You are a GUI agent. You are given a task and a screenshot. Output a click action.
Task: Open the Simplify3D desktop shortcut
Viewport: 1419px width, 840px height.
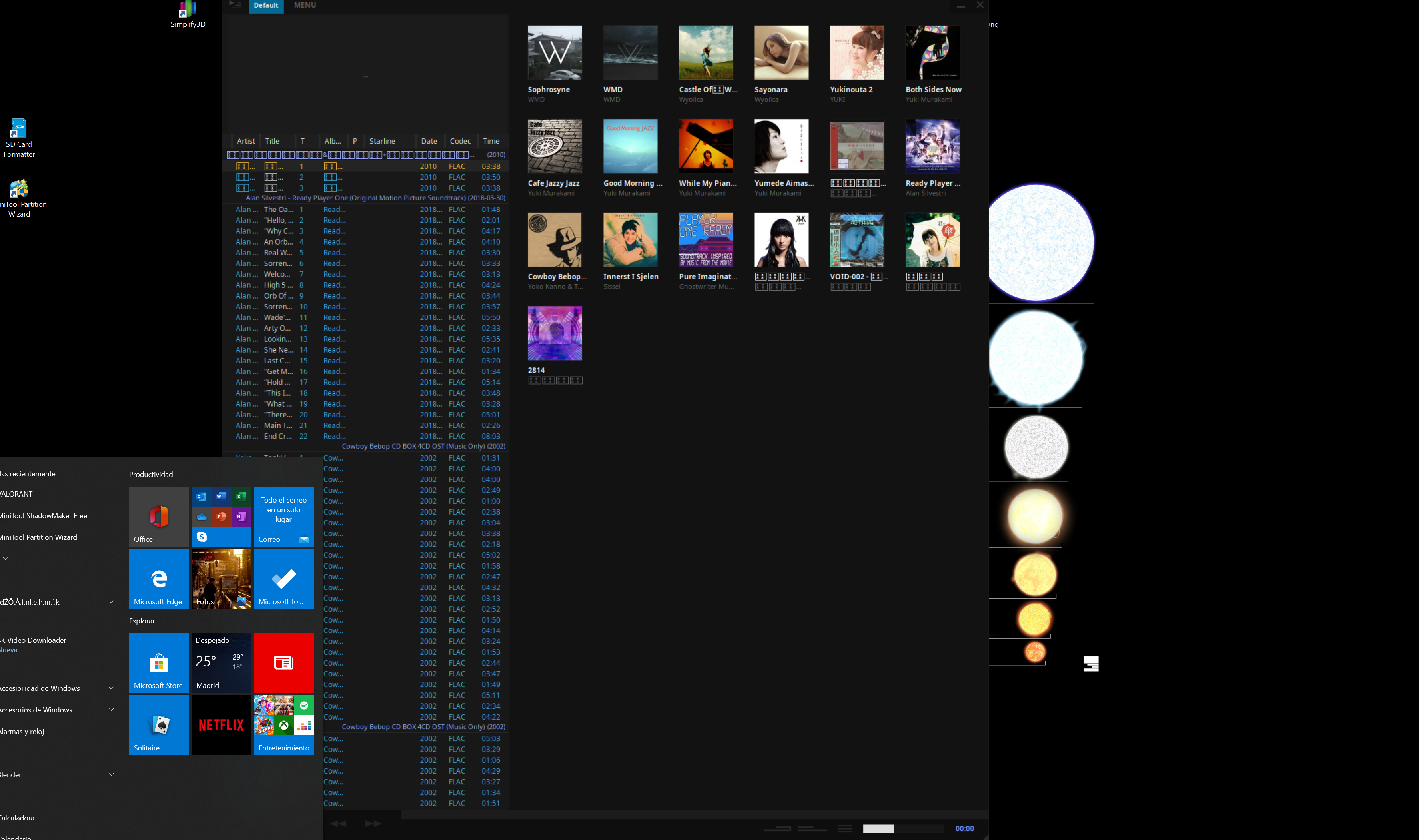[x=188, y=15]
